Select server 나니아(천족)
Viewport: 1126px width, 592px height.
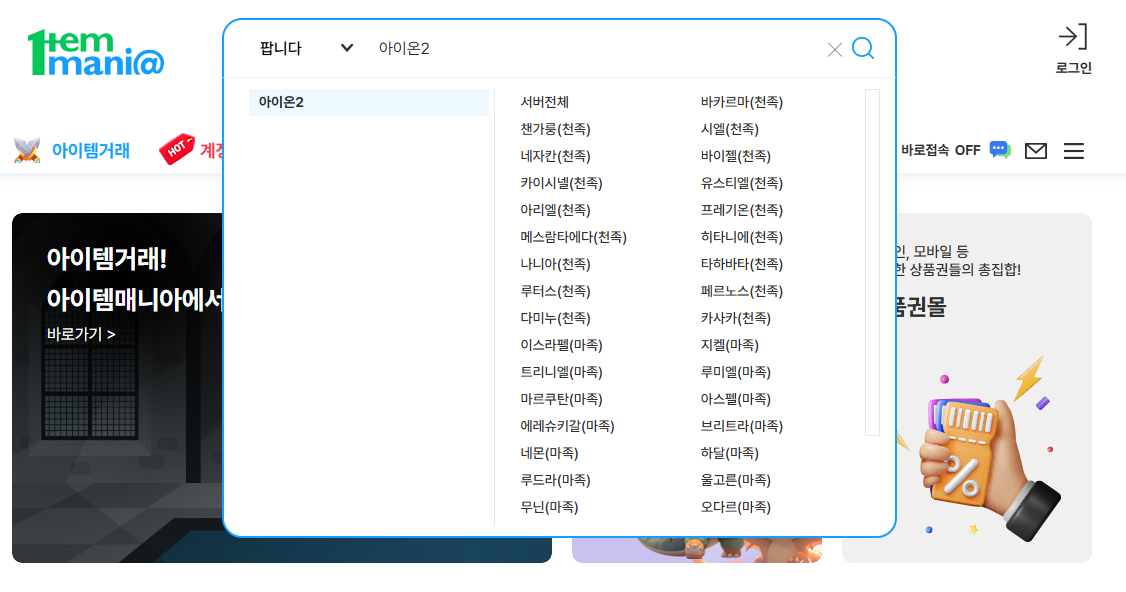click(x=555, y=264)
